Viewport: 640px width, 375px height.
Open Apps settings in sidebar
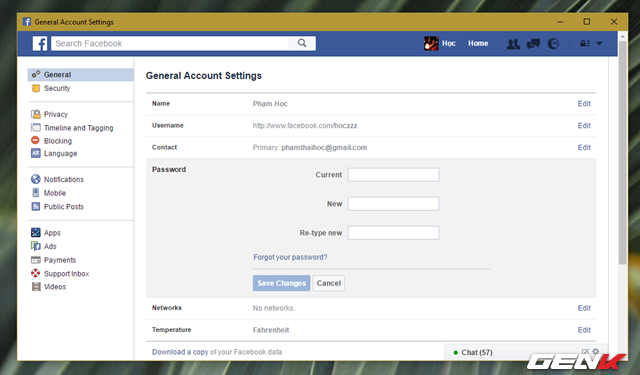[52, 233]
